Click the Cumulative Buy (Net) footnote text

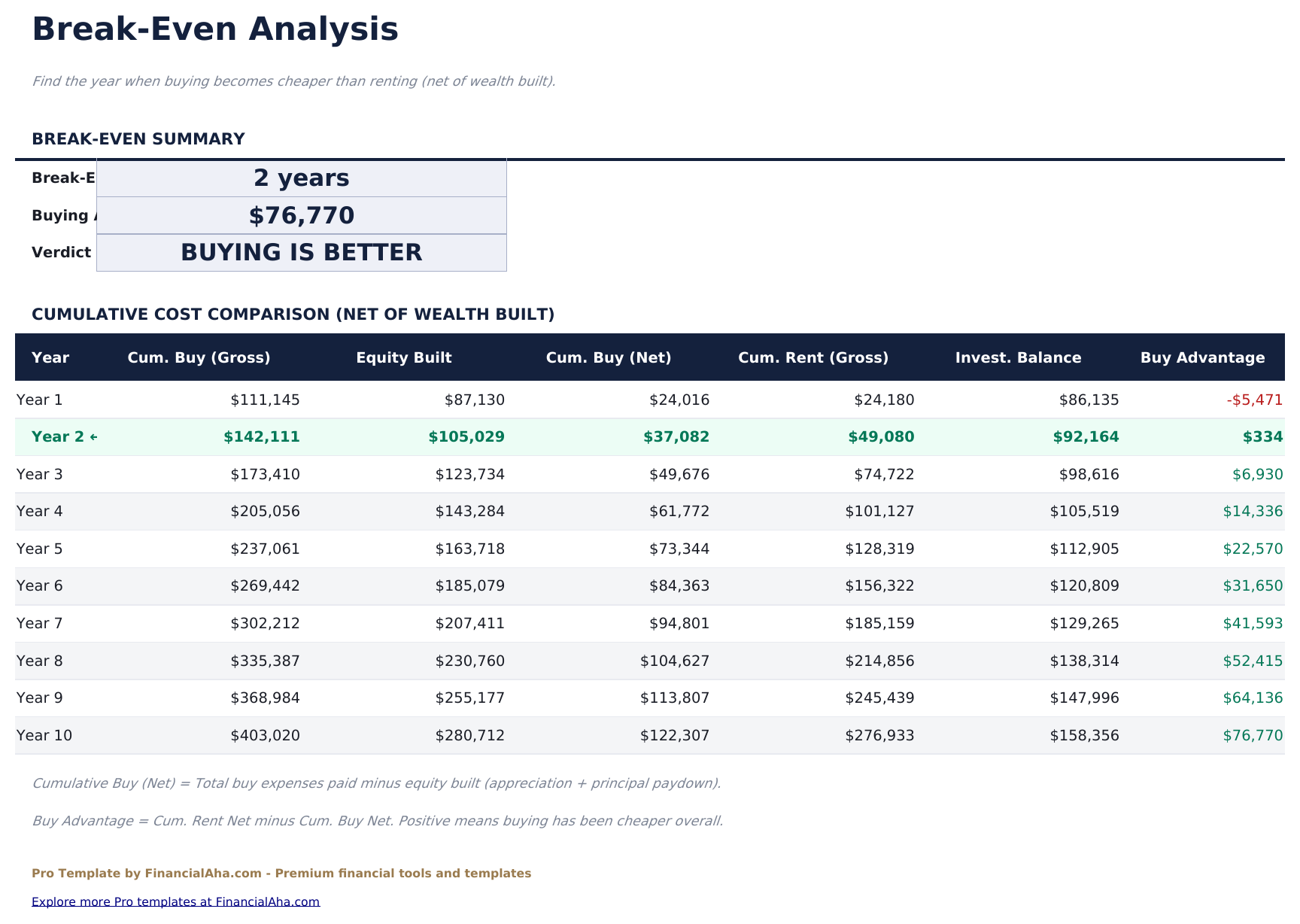pos(376,783)
